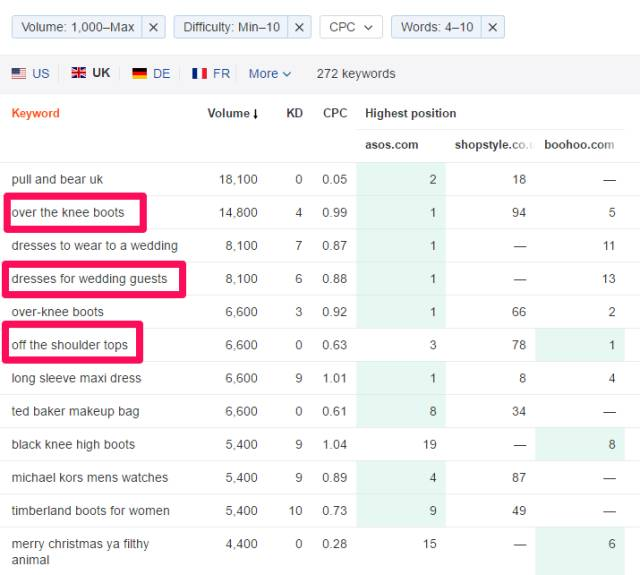Click 'off the shoulder tops' keyword

pos(70,345)
